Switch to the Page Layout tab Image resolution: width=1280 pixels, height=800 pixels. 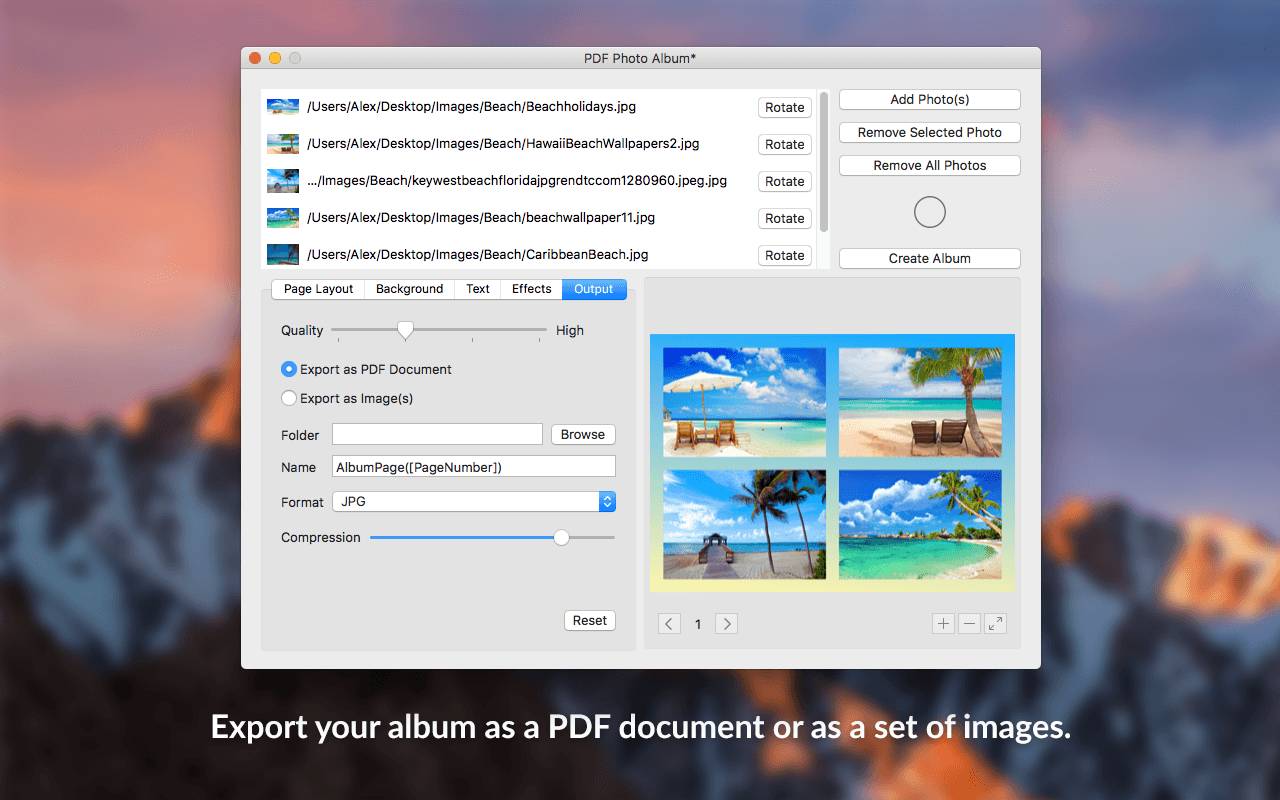coord(317,289)
